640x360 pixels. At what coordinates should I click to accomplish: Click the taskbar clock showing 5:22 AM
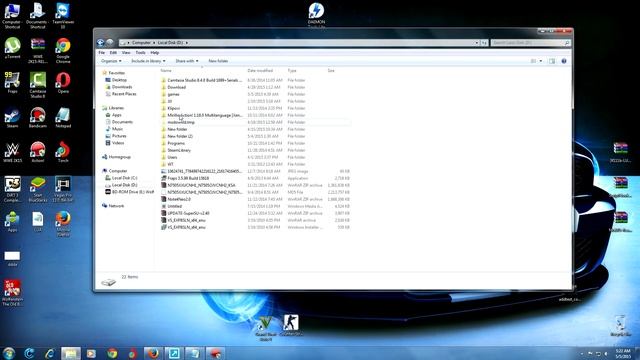click(x=623, y=353)
